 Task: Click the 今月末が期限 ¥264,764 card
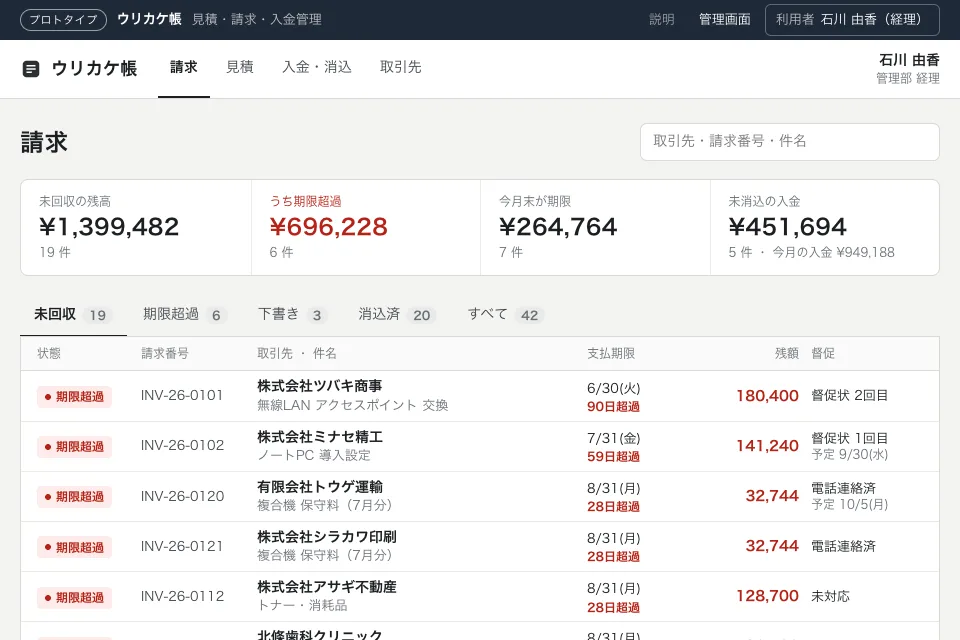pyautogui.click(x=595, y=227)
